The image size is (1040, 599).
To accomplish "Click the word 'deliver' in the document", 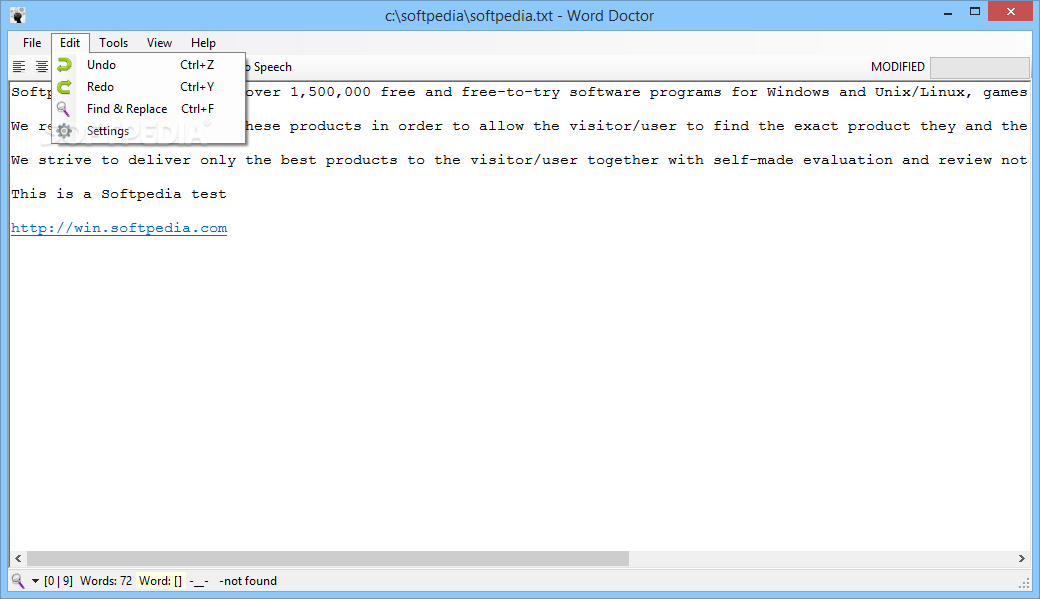I will click(x=159, y=160).
